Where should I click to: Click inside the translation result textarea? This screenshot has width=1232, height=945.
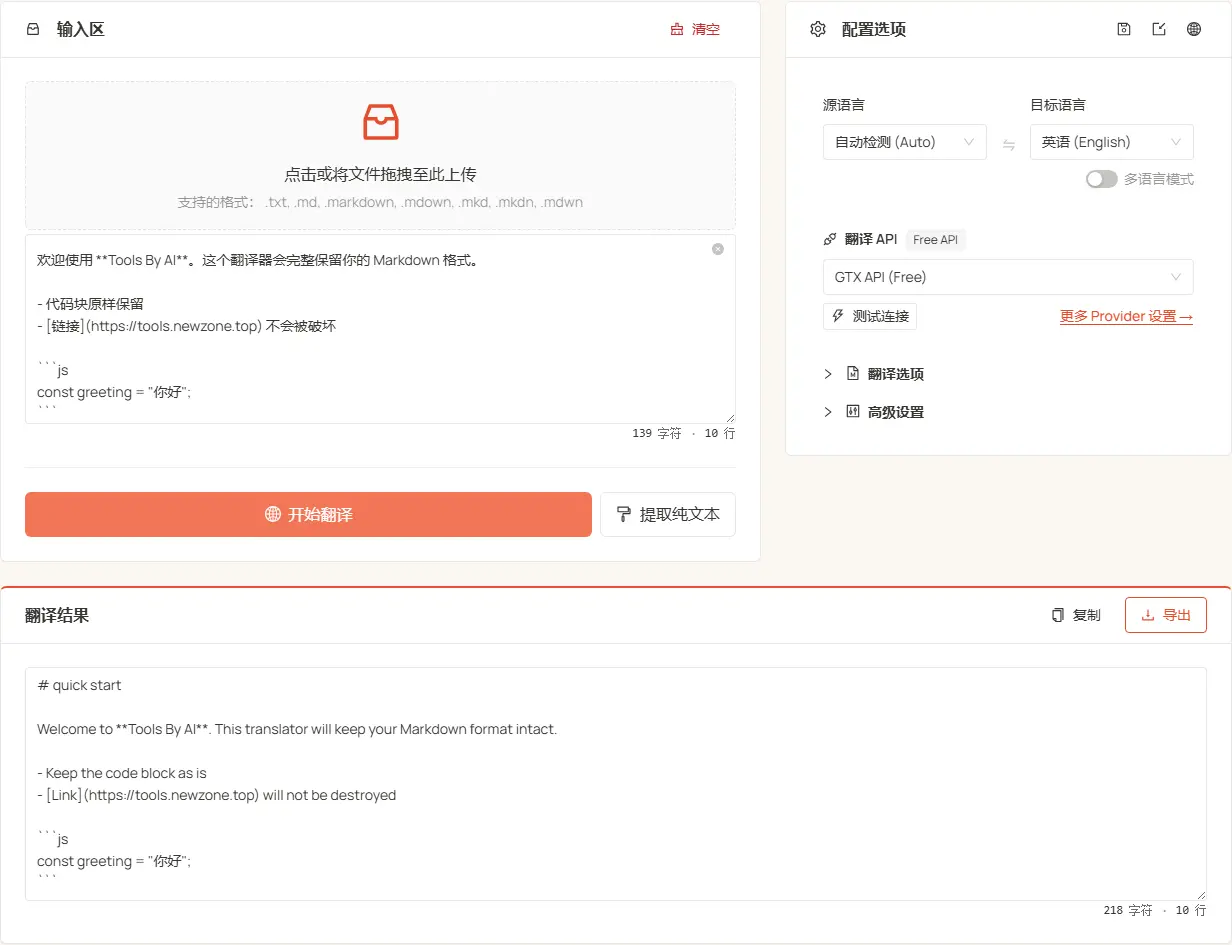click(x=616, y=784)
